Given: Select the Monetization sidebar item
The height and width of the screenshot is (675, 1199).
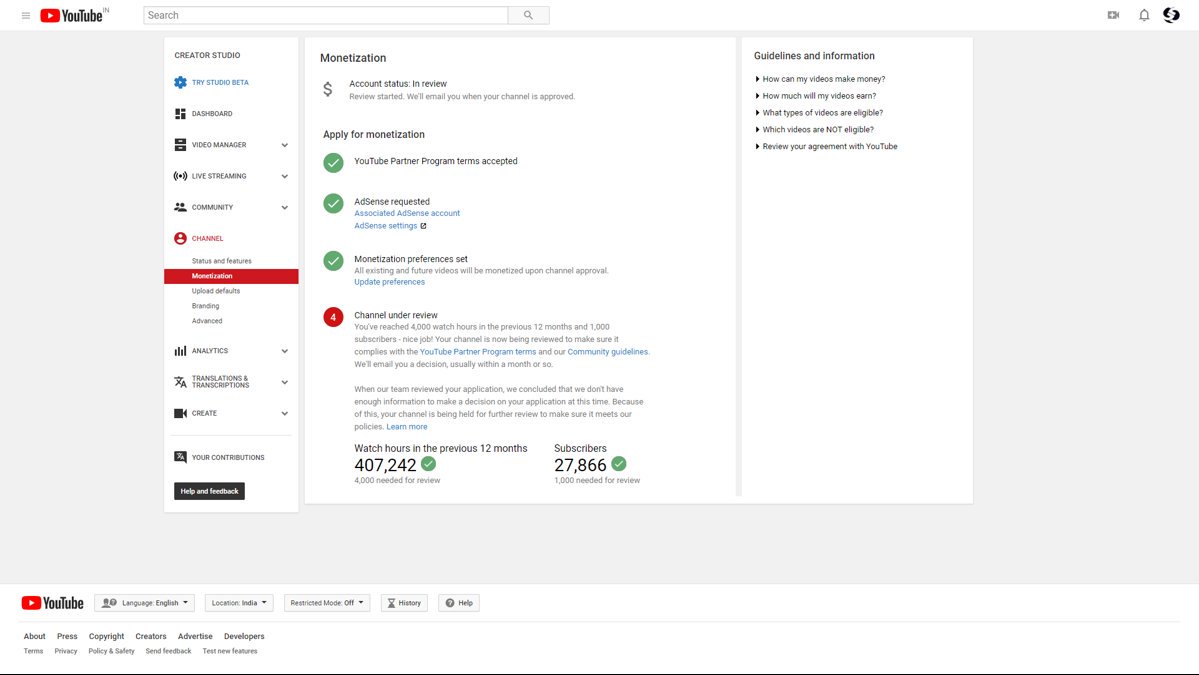Looking at the screenshot, I should (x=231, y=276).
